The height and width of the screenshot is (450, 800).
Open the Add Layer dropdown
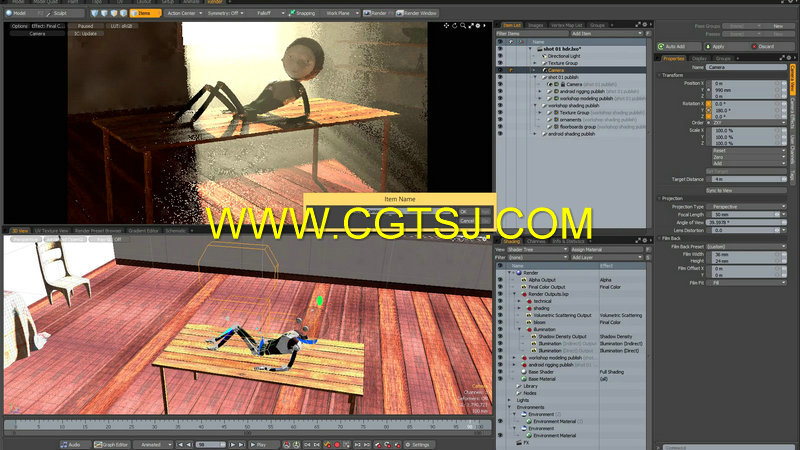click(x=607, y=258)
